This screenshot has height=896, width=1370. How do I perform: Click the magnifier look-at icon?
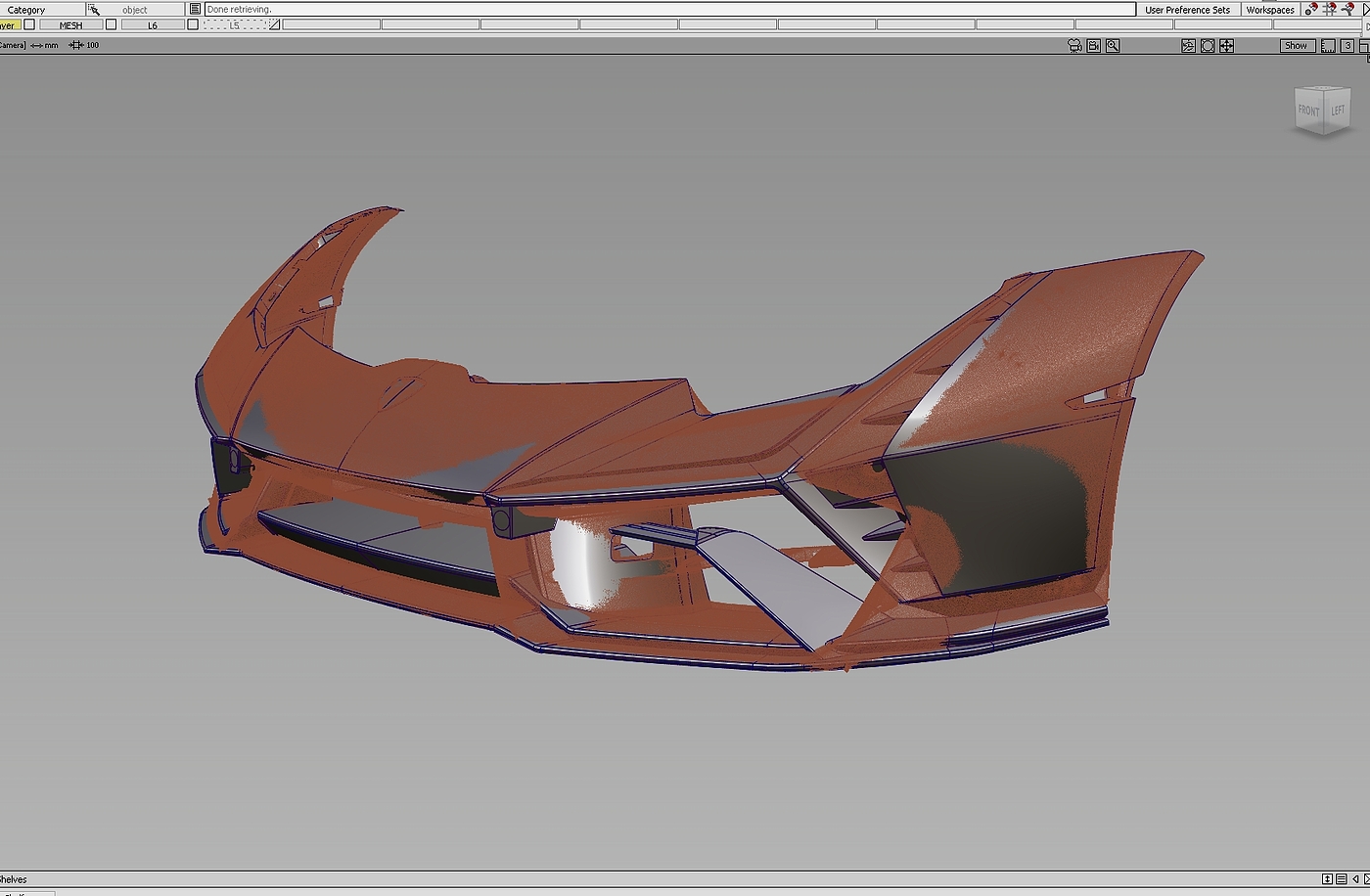point(1113,46)
